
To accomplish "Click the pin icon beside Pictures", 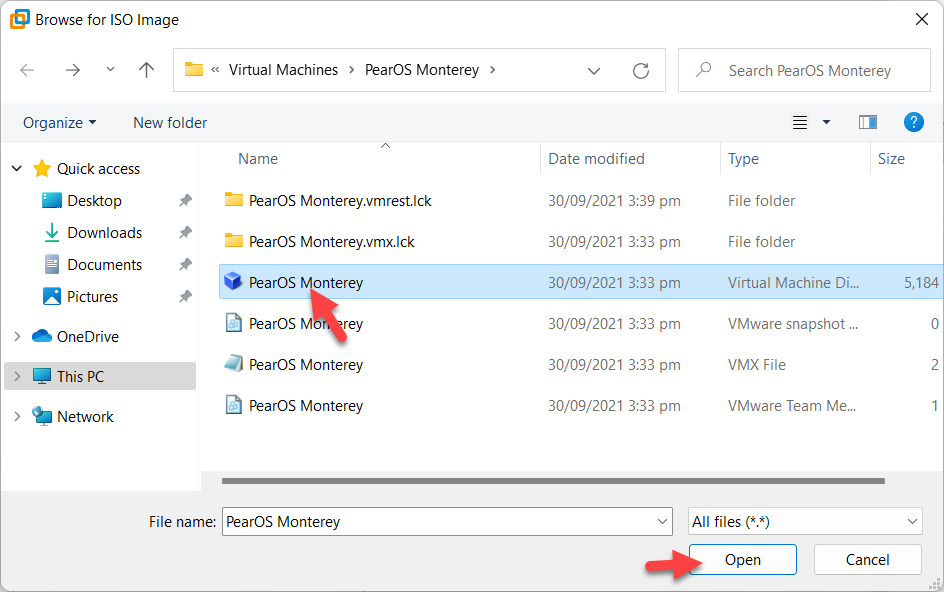I will (185, 296).
